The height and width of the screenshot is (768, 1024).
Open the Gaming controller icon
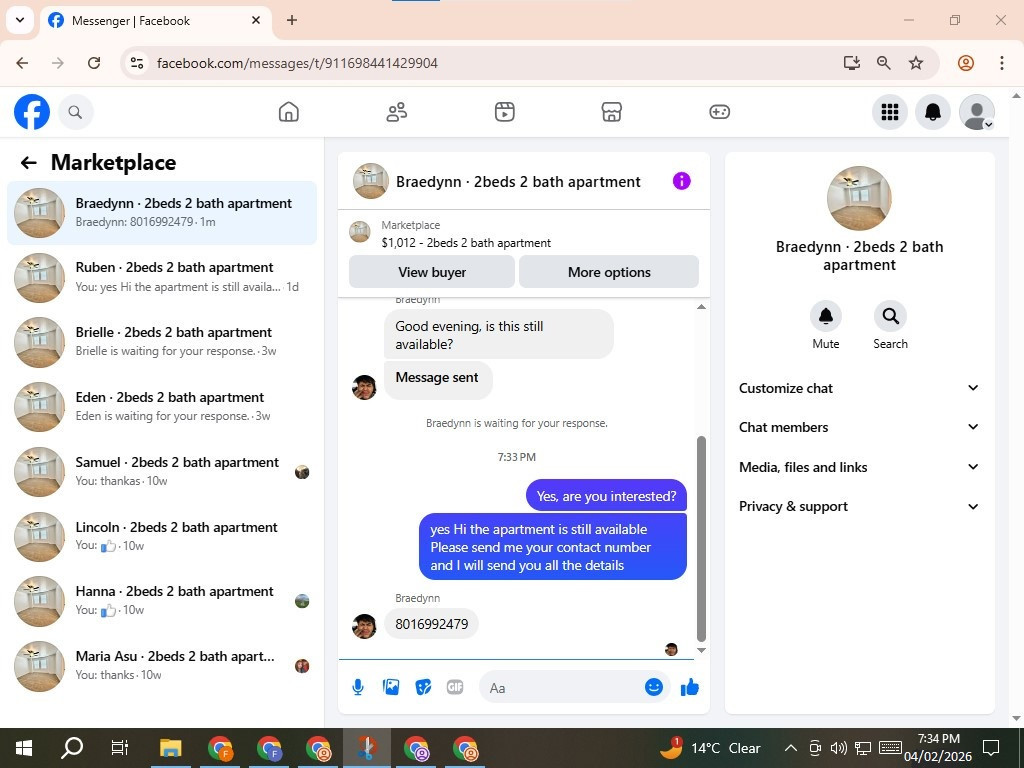(719, 112)
